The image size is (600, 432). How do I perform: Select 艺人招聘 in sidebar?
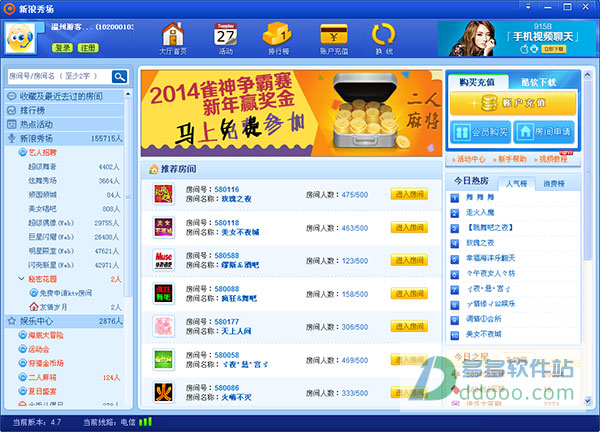[x=42, y=153]
